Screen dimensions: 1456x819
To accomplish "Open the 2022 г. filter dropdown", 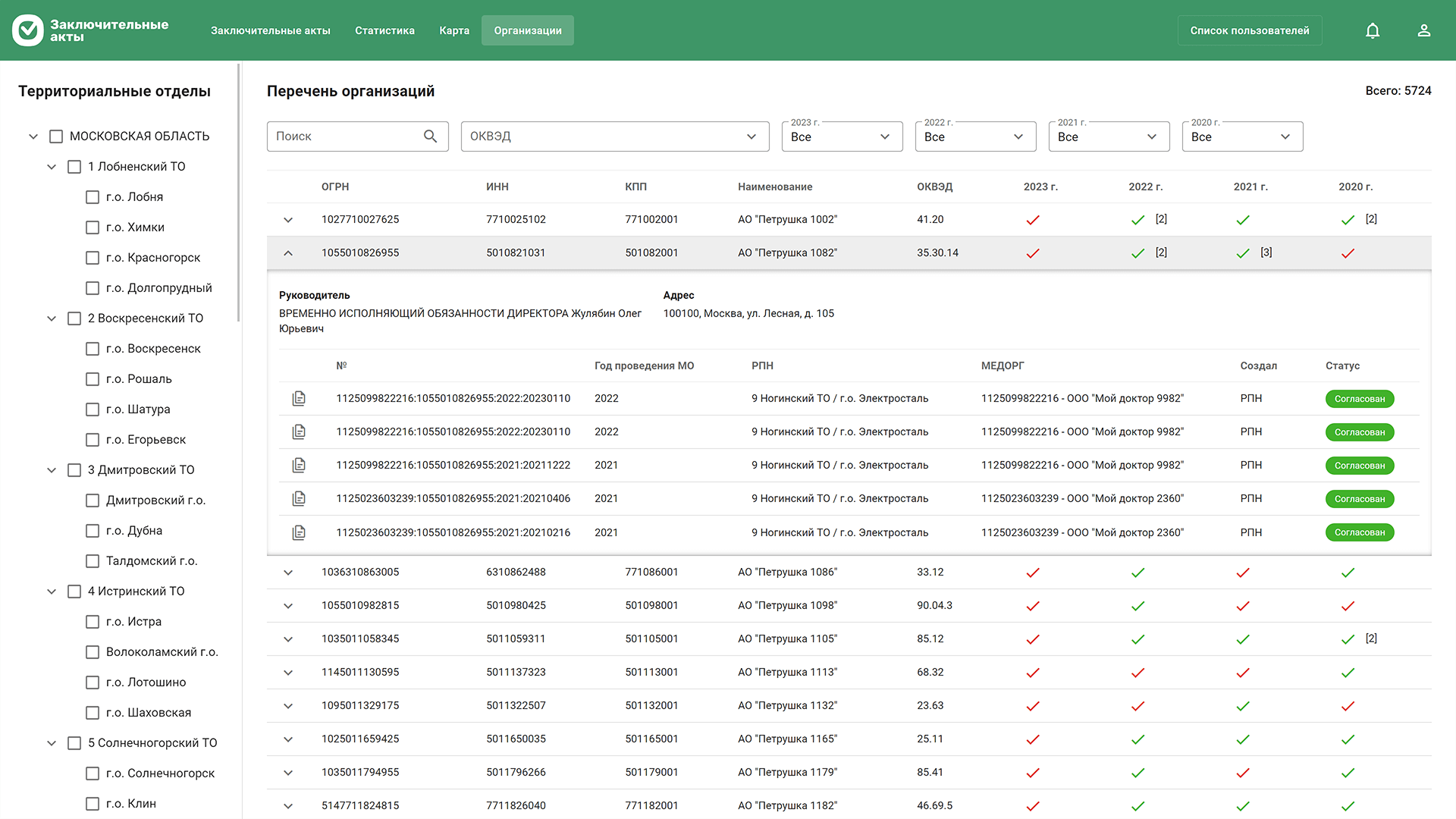I will [x=976, y=136].
